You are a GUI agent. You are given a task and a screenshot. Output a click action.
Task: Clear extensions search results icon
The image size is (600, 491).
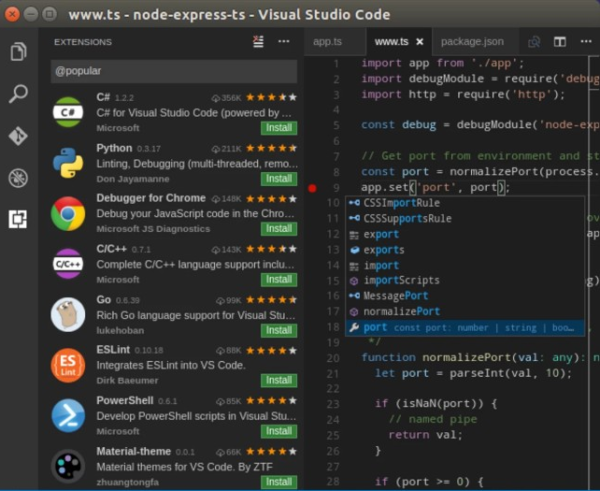[258, 41]
